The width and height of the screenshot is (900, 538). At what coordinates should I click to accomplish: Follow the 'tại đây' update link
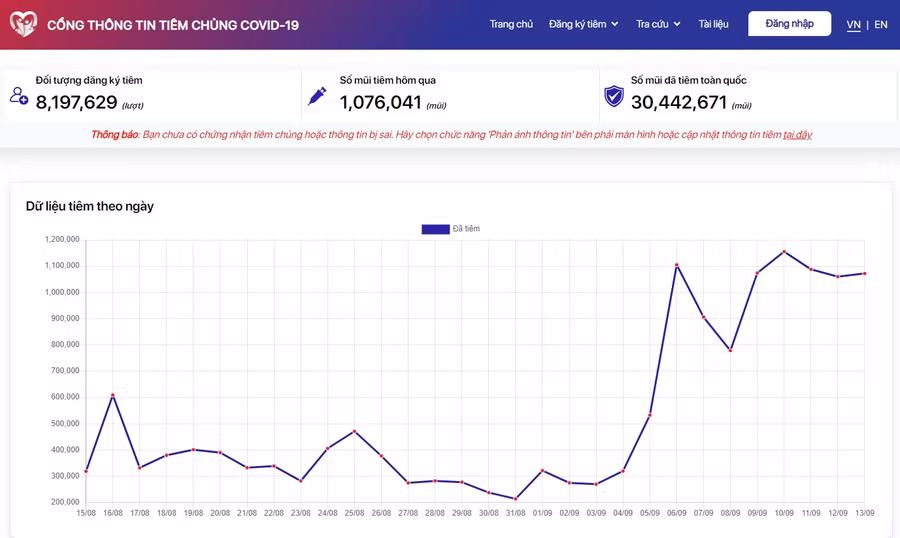[797, 135]
